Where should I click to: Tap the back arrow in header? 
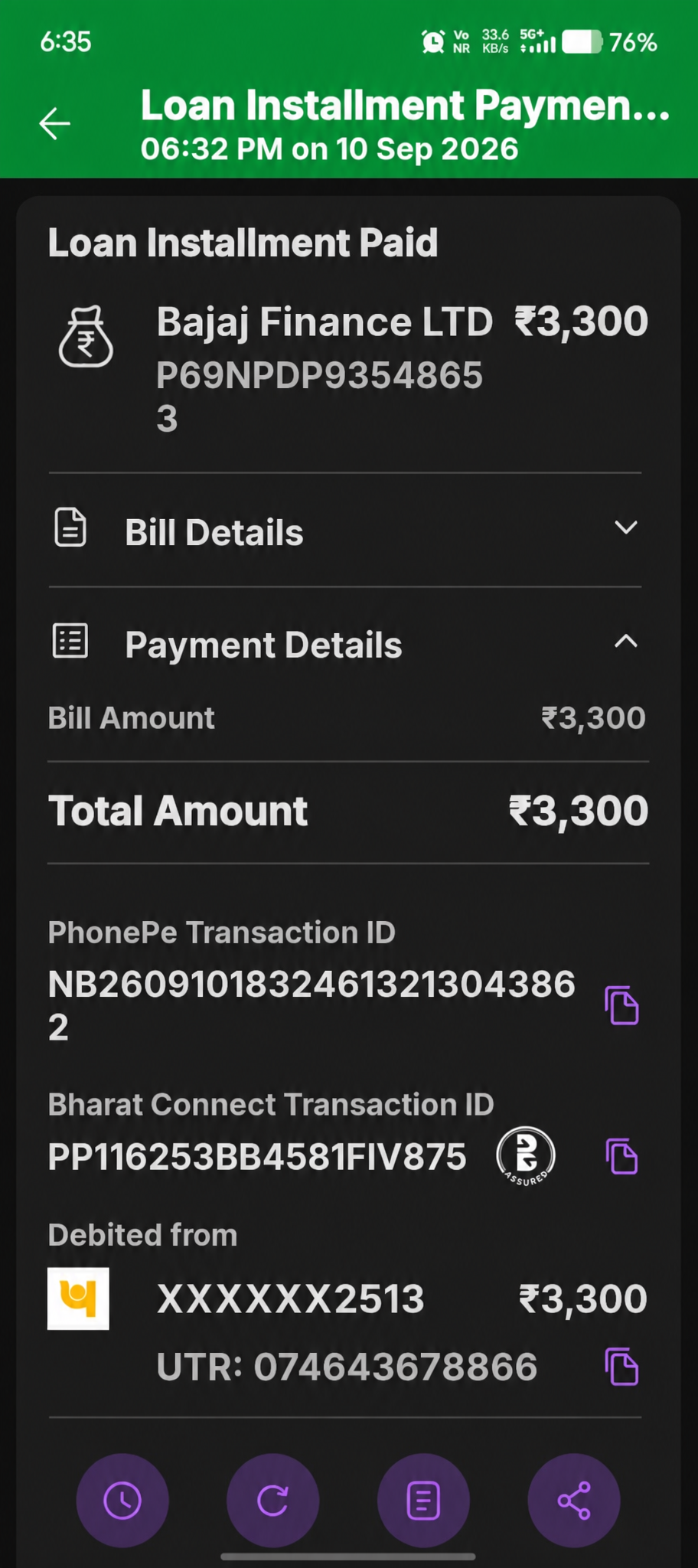54,123
